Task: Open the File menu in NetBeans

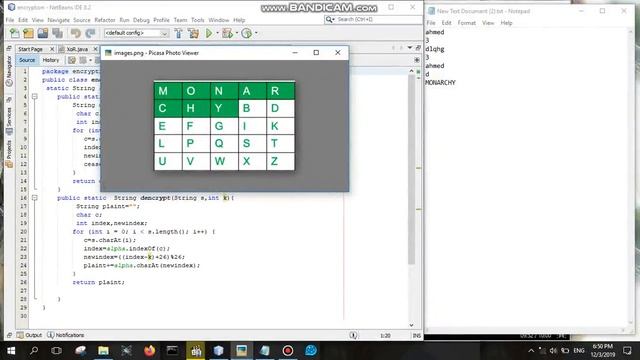Action: coord(10,20)
